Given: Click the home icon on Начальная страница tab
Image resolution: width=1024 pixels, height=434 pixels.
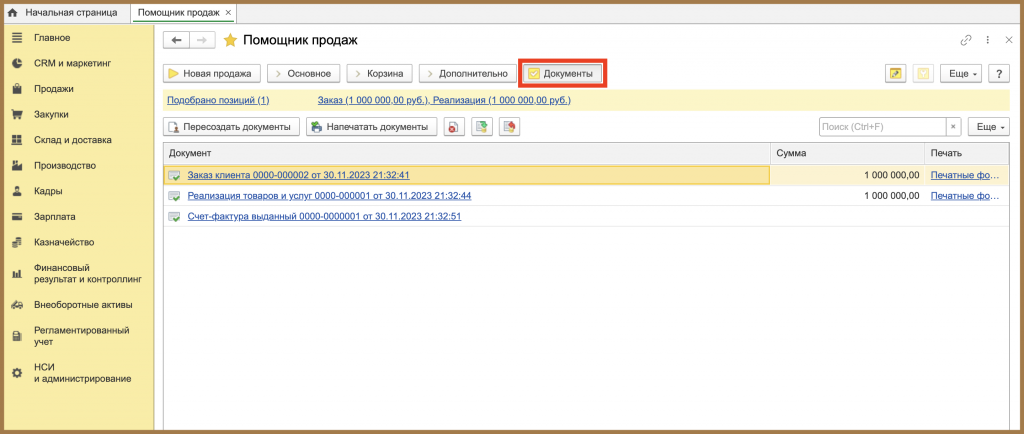Looking at the screenshot, I should click(12, 12).
